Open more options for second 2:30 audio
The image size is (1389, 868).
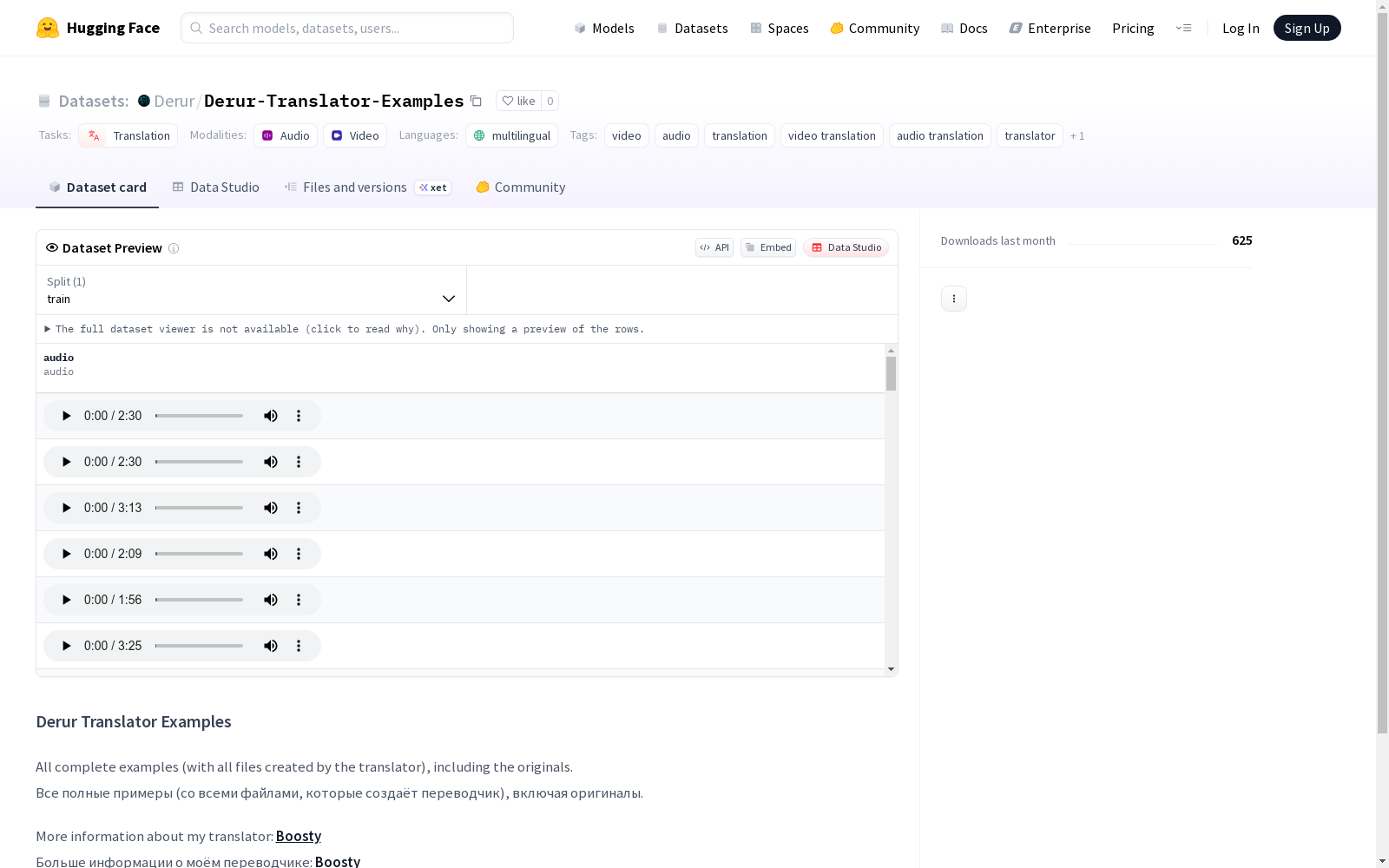tap(299, 462)
